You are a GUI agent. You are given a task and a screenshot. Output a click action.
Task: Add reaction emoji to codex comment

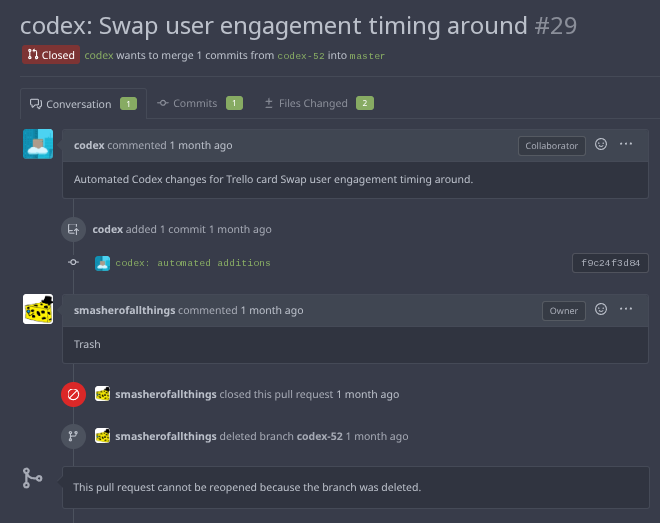click(601, 144)
